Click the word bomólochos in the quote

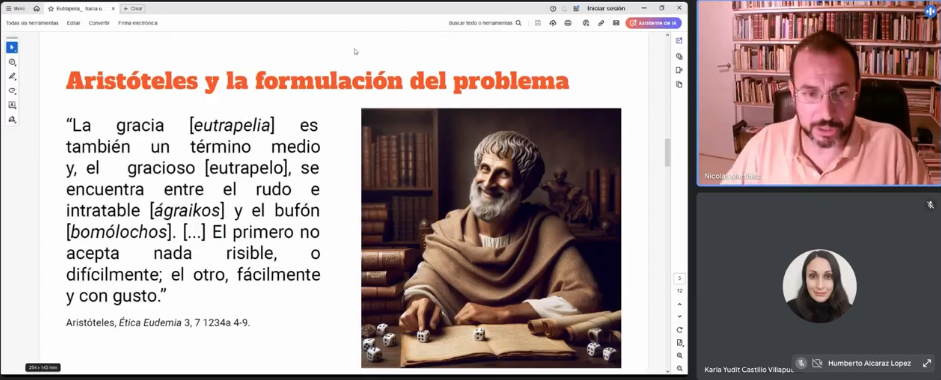118,232
